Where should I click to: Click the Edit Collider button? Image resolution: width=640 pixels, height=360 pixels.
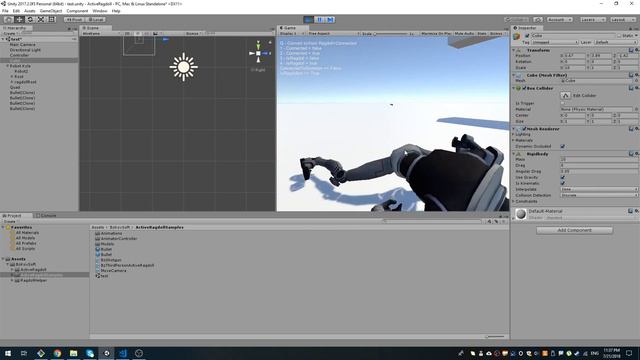[x=565, y=96]
